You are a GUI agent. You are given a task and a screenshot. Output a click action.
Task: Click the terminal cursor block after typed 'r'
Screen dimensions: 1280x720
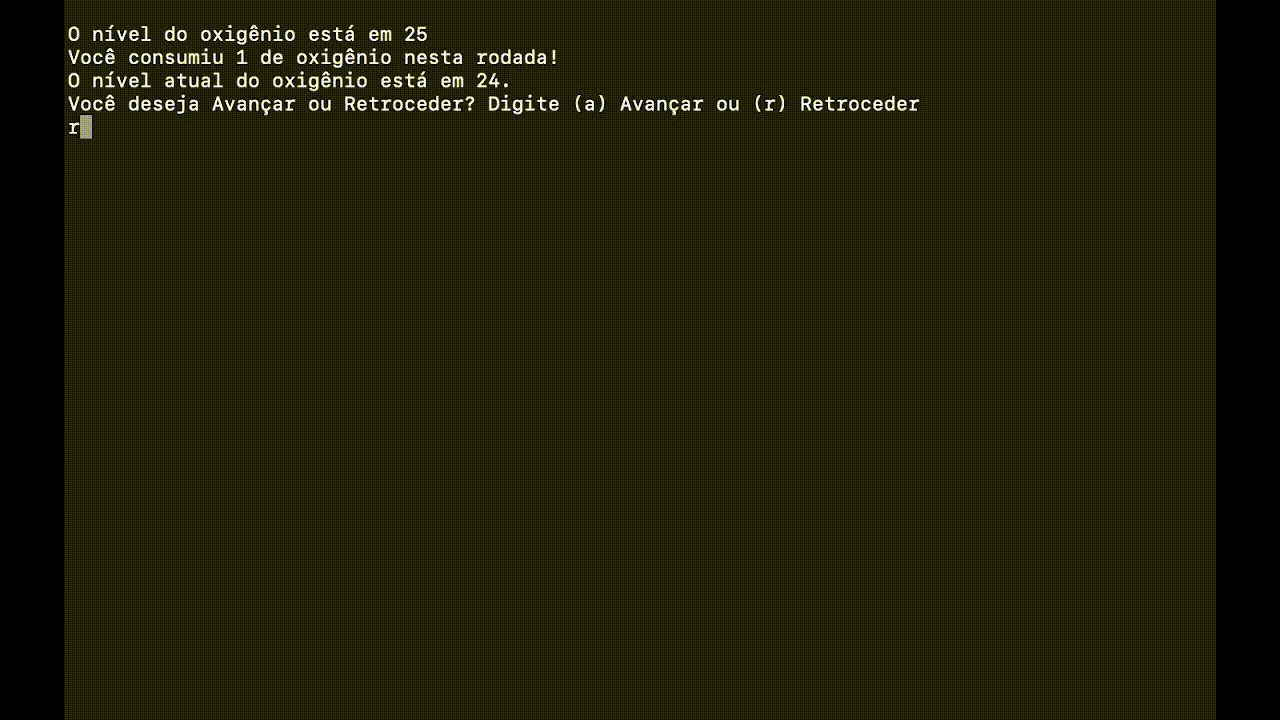click(x=86, y=127)
